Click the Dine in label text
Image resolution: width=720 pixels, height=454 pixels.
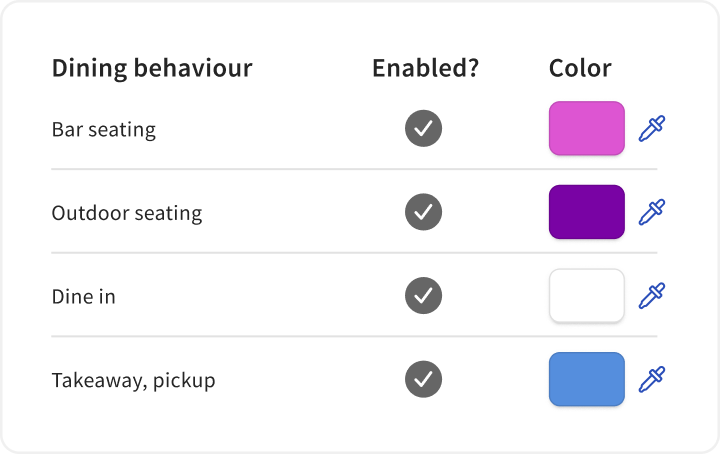click(x=84, y=297)
